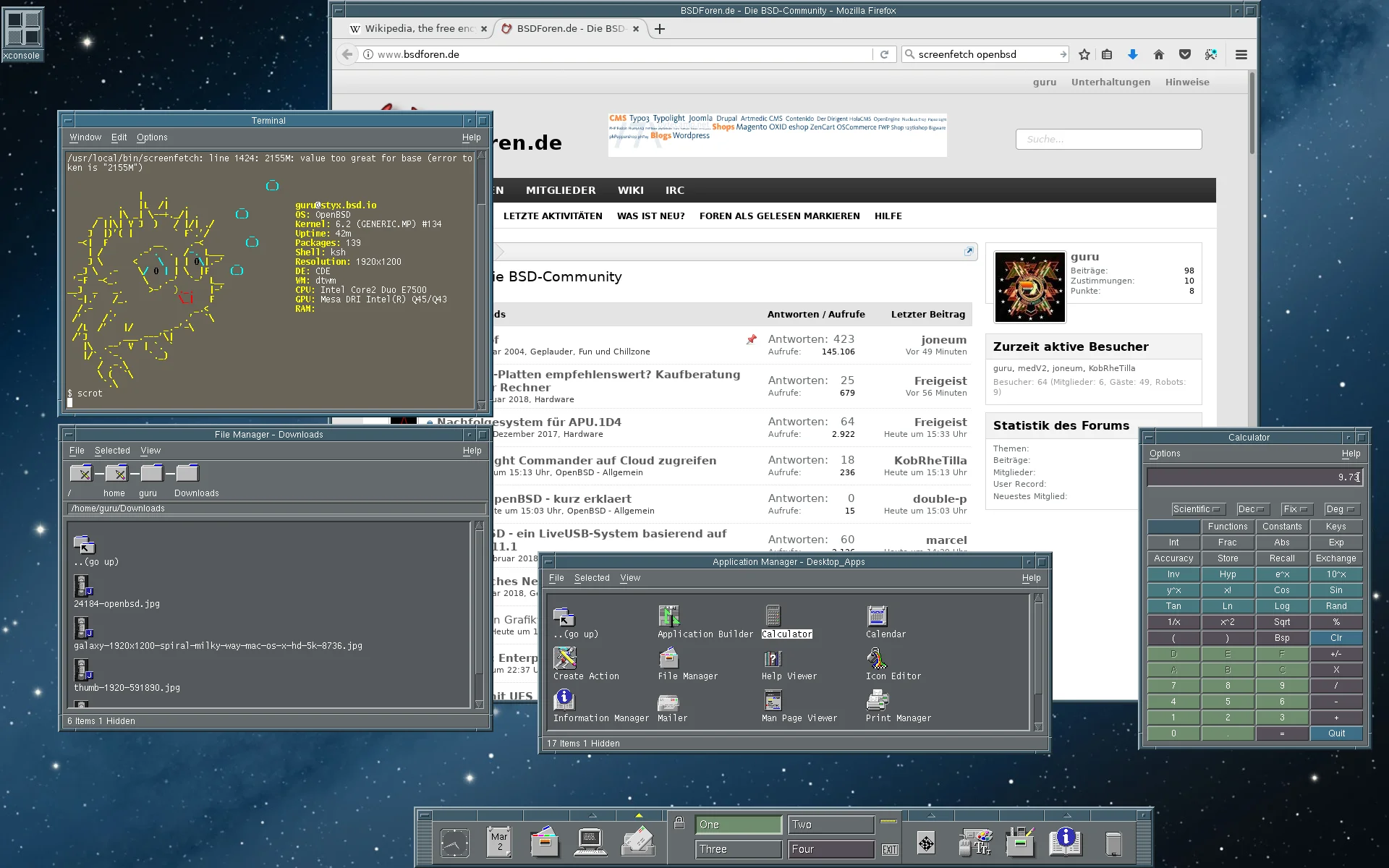
Task: Open xconsole desktop icon
Action: [x=22, y=34]
